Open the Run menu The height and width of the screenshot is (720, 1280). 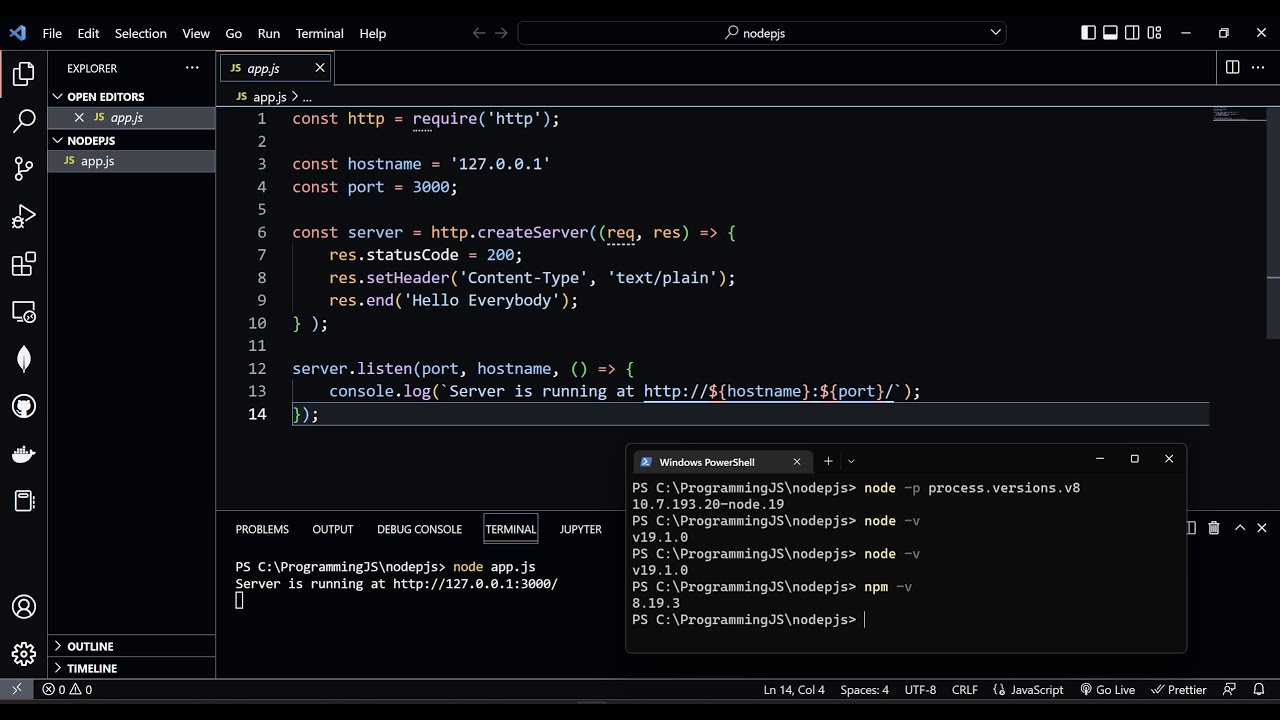point(268,33)
